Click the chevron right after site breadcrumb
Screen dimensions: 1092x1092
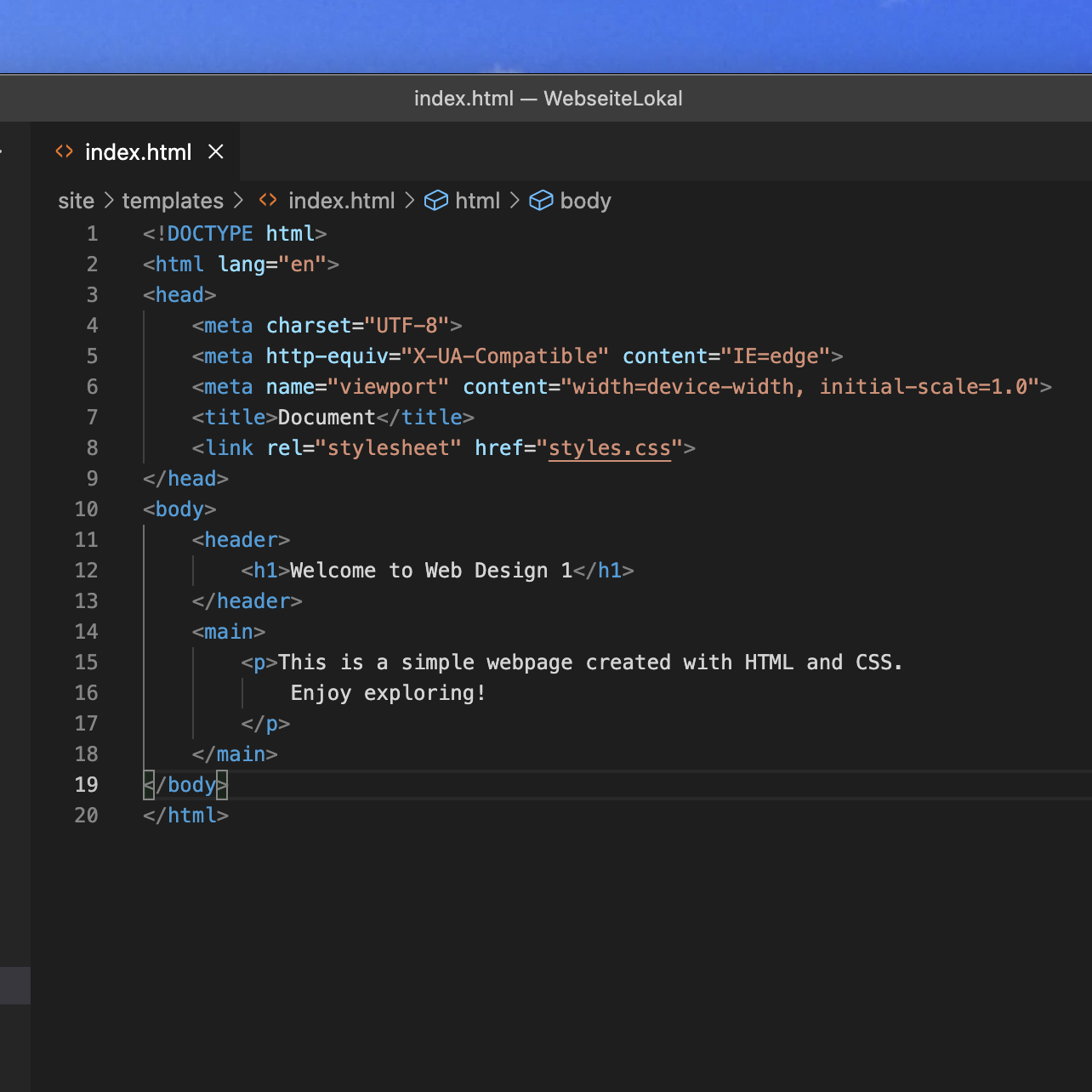109,201
